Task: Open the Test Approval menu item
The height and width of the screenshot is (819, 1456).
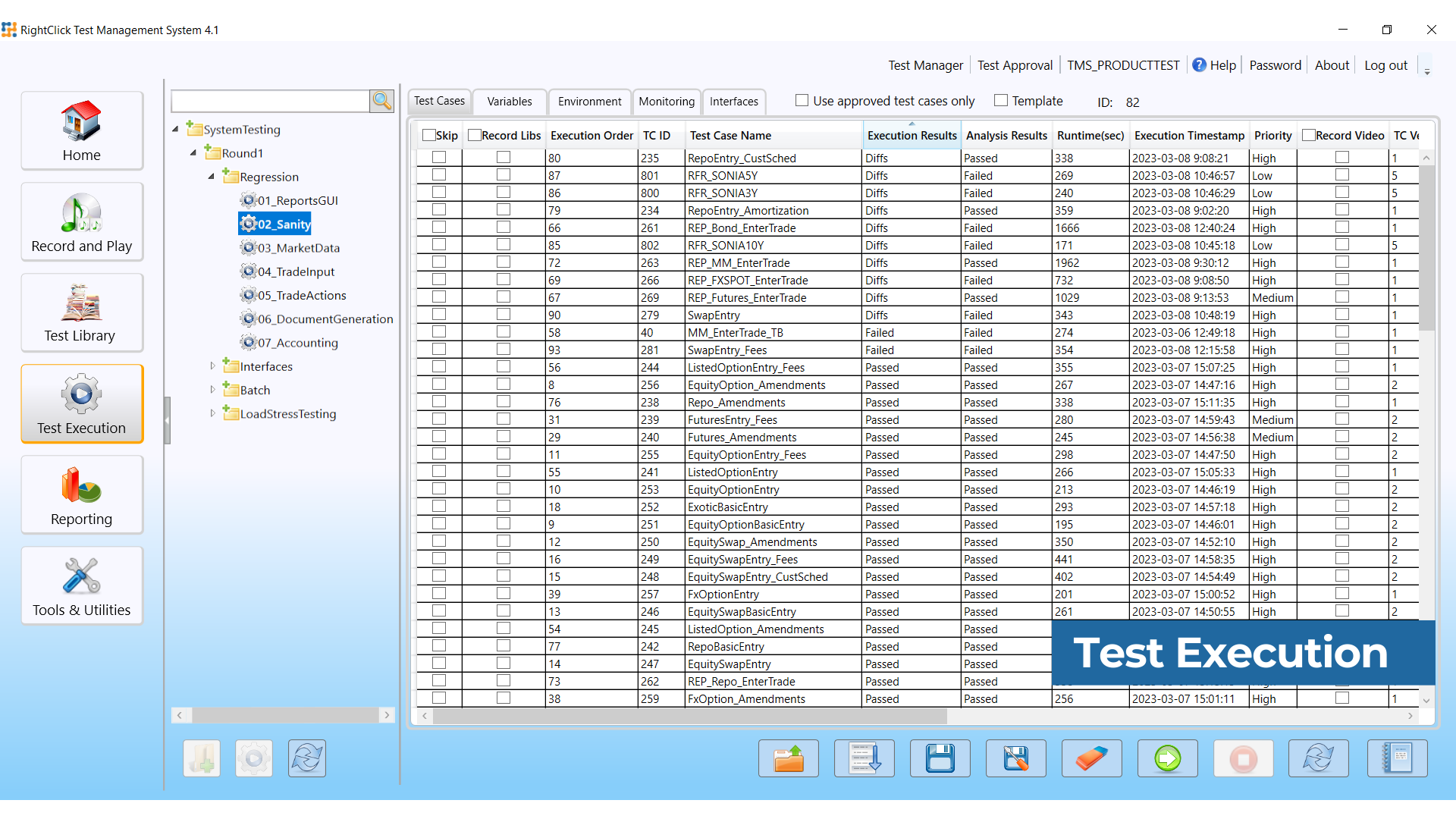Action: click(1015, 65)
